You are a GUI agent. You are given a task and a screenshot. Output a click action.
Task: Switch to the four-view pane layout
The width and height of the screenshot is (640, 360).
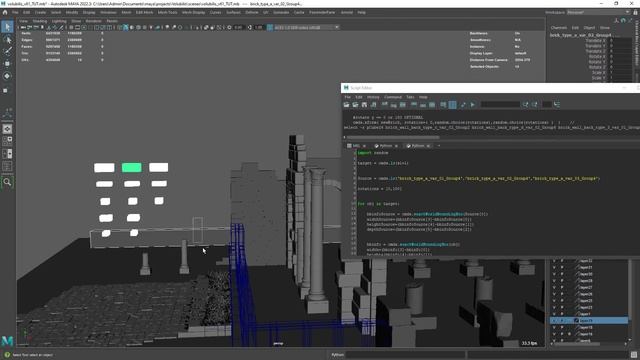[x=7, y=141]
